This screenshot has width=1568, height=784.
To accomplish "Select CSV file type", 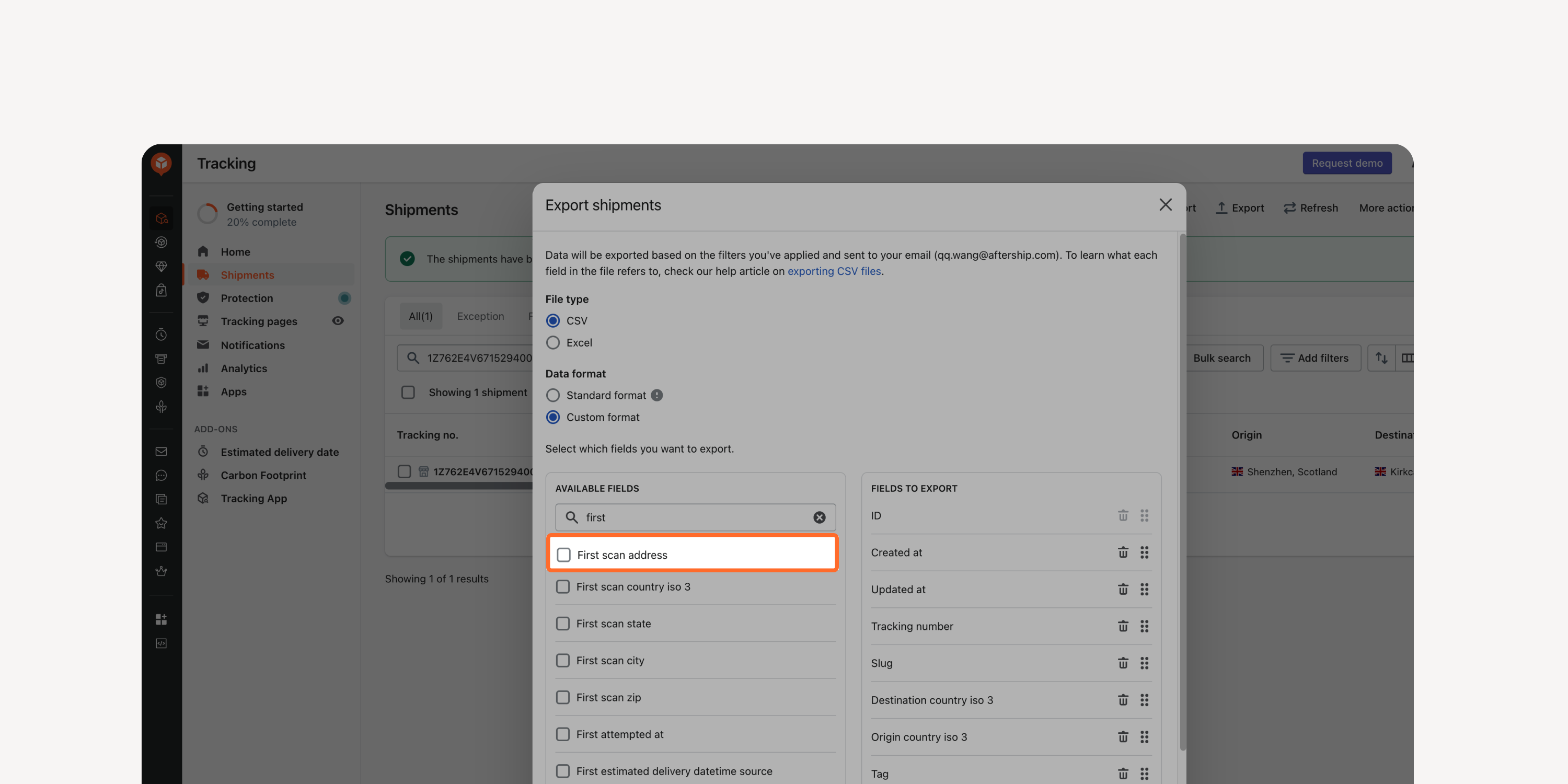I will pos(552,320).
